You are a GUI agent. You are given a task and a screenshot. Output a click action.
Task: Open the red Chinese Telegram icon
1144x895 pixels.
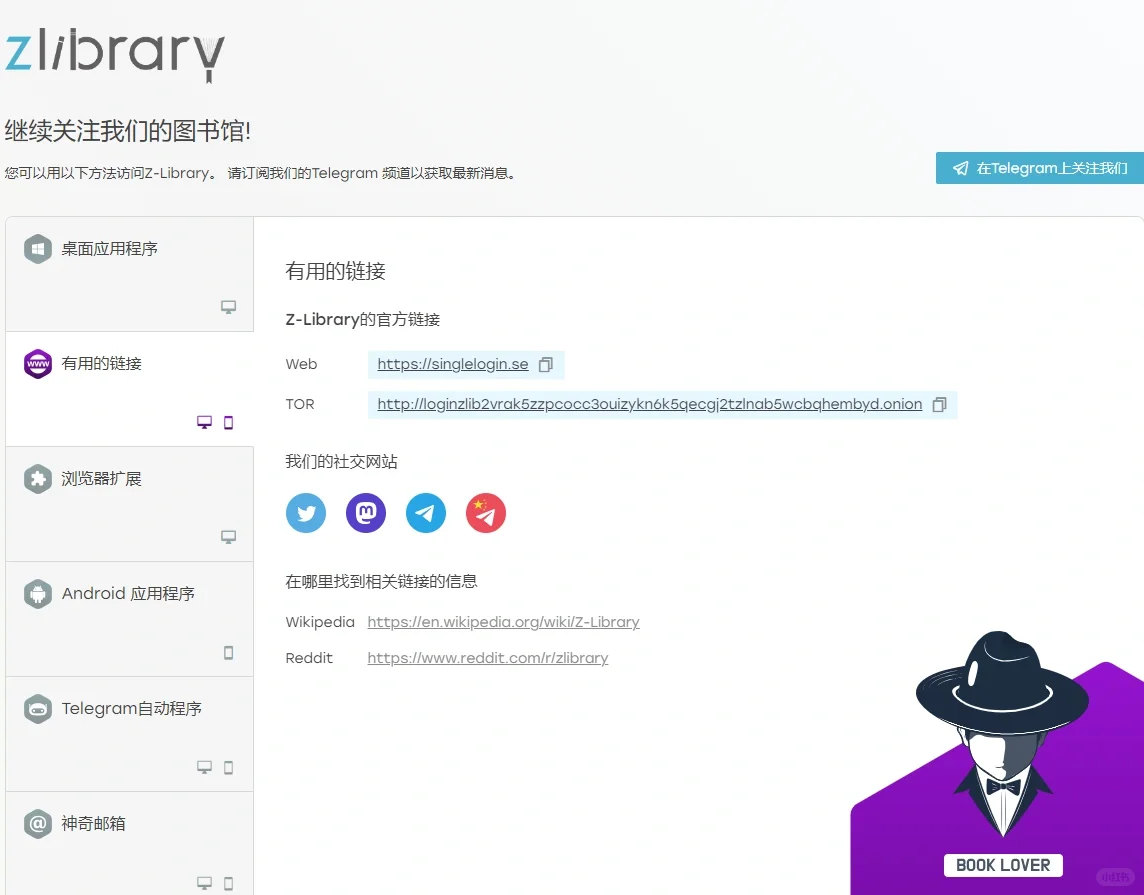[x=485, y=513]
